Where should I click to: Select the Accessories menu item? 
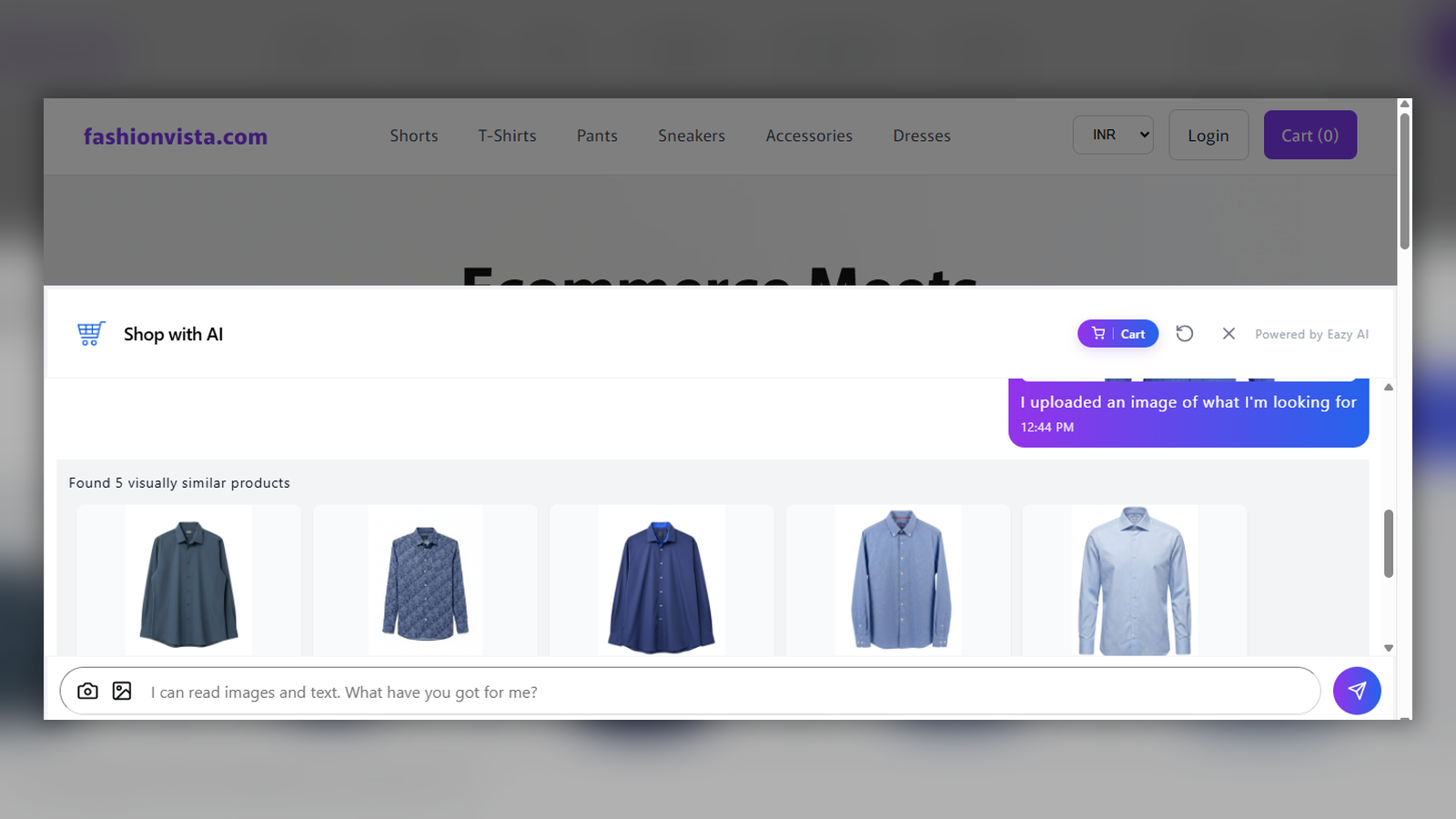(809, 136)
